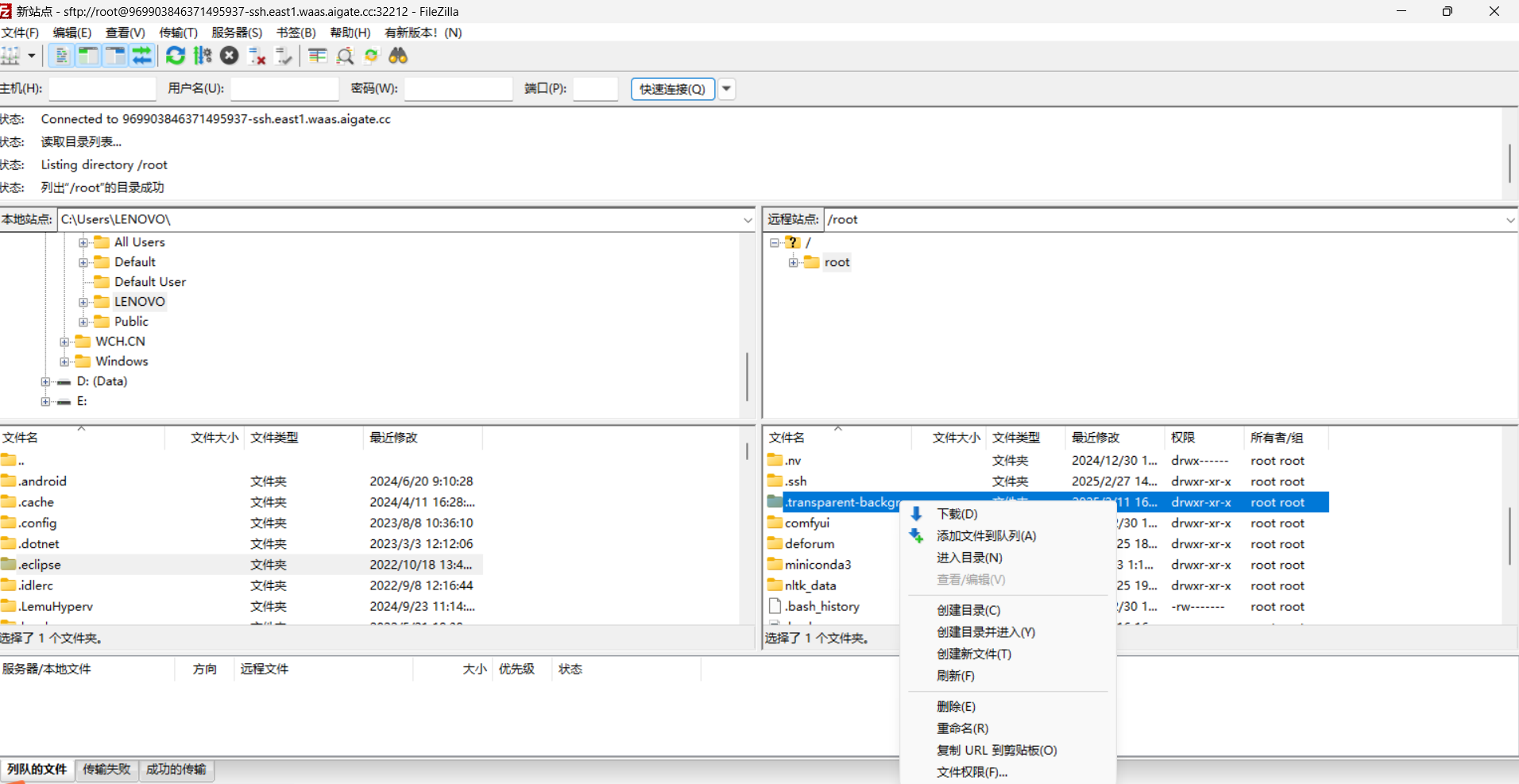Click the 快速连接(Q) button

[x=671, y=88]
